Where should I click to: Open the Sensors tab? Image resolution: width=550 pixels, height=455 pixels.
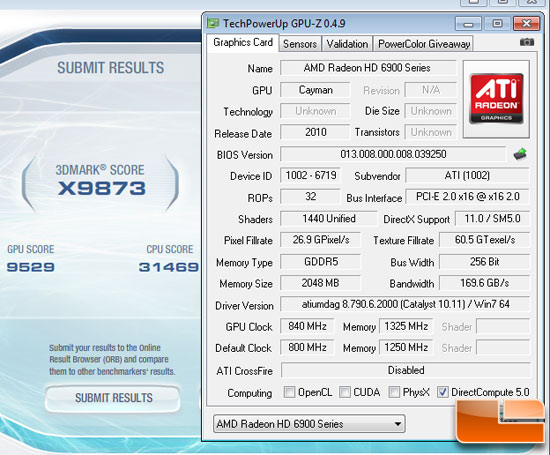(300, 44)
